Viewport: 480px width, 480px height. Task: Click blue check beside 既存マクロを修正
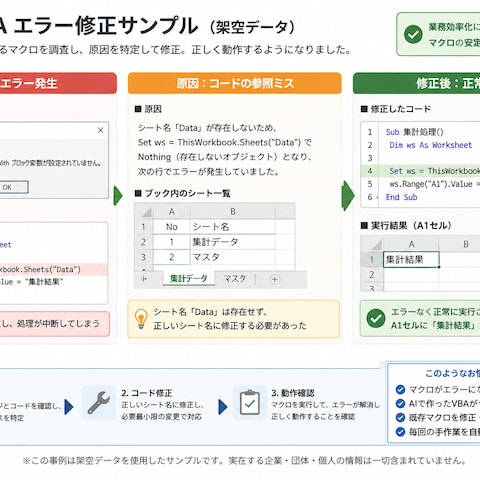tap(400, 418)
